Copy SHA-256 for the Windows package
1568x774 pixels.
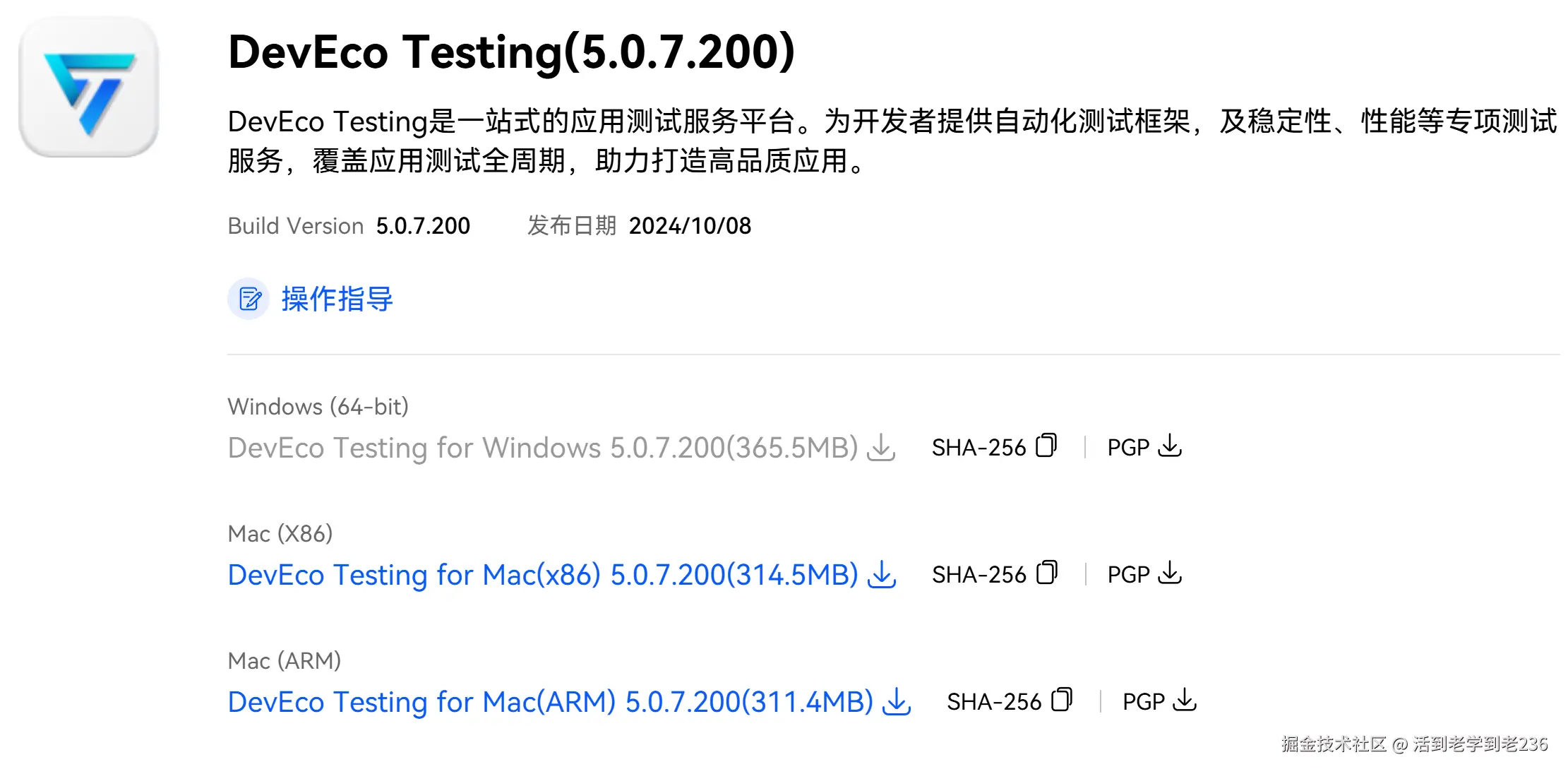tap(1046, 446)
